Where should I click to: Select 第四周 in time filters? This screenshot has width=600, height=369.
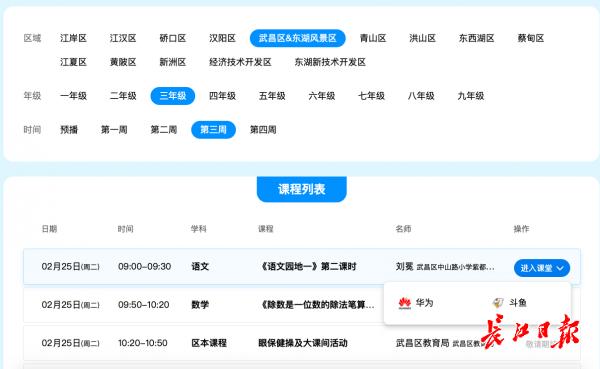click(x=263, y=130)
